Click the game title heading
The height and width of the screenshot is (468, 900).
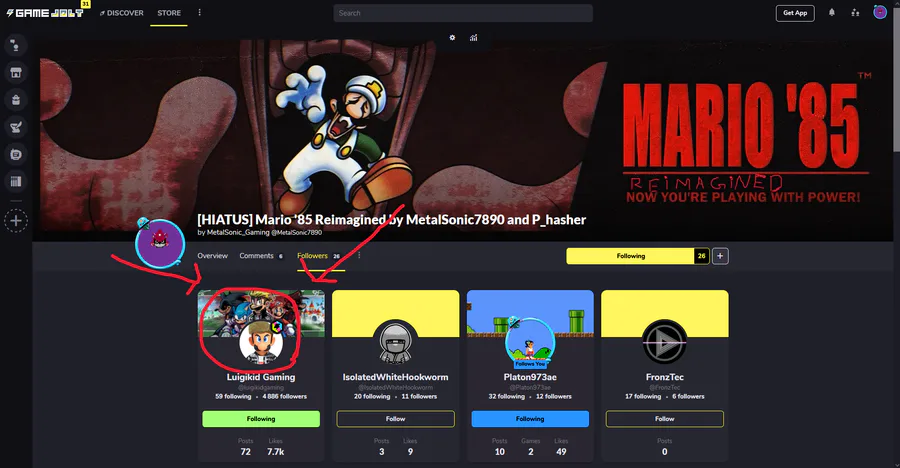[391, 219]
